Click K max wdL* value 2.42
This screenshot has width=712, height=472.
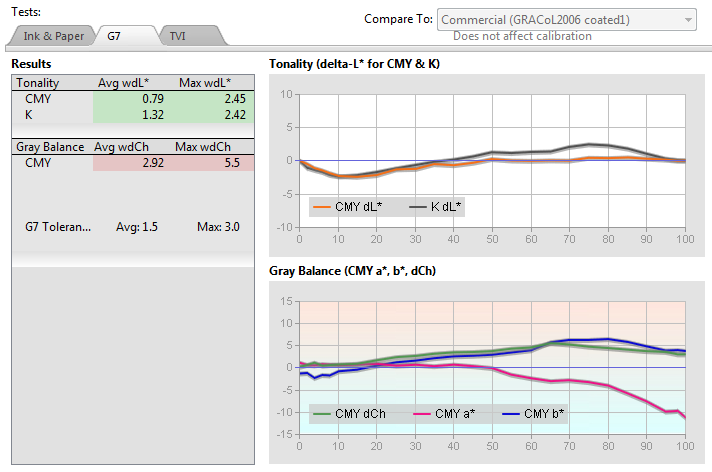coord(235,115)
